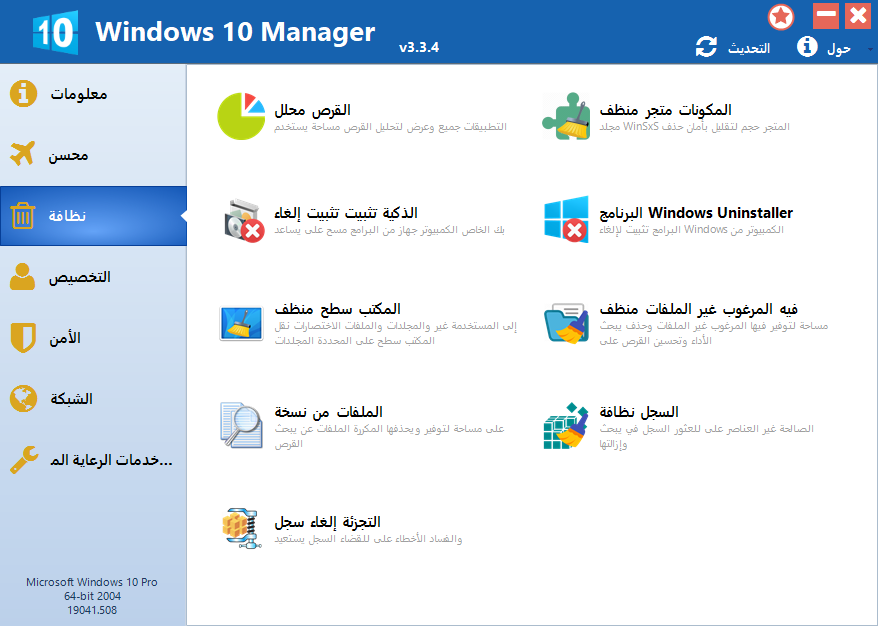The width and height of the screenshot is (878, 626).
Task: Click the About info circle icon
Action: [807, 46]
